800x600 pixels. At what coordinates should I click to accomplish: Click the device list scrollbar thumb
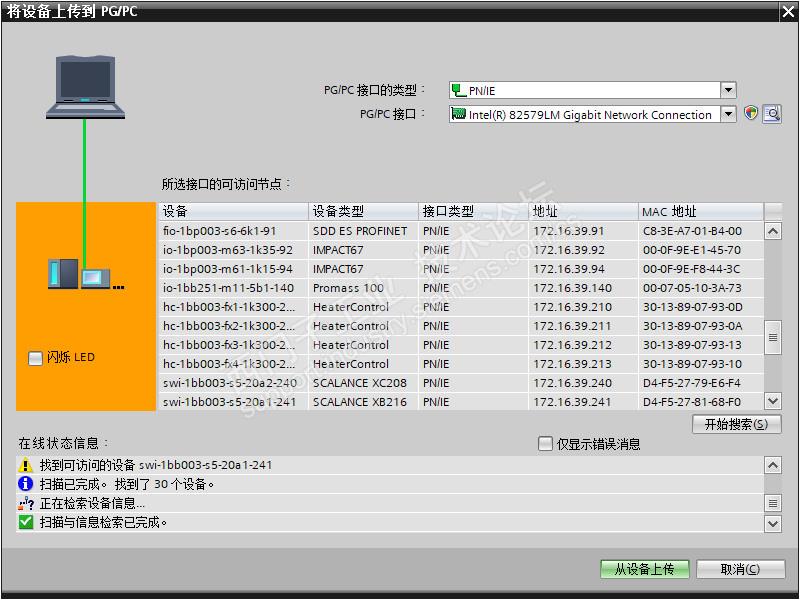pyautogui.click(x=773, y=337)
